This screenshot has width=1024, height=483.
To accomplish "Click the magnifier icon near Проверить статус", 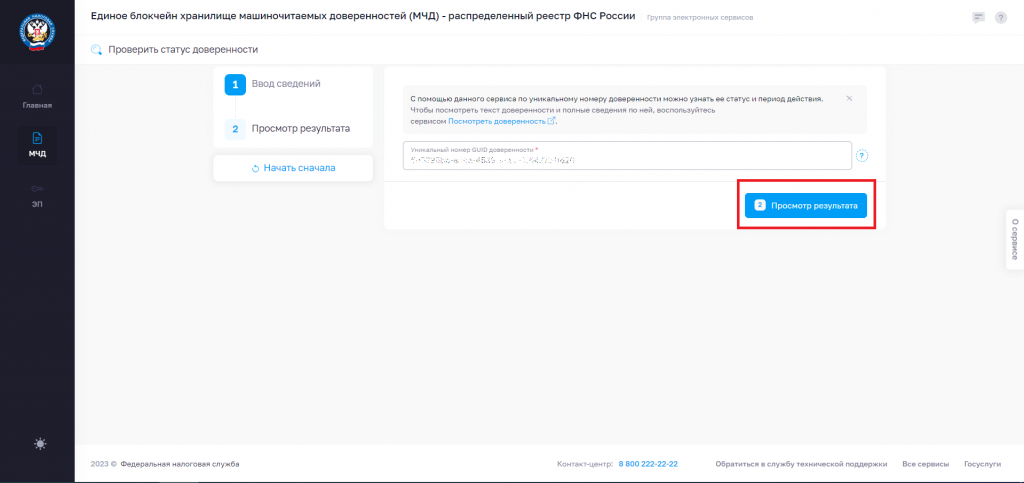I will pos(97,50).
